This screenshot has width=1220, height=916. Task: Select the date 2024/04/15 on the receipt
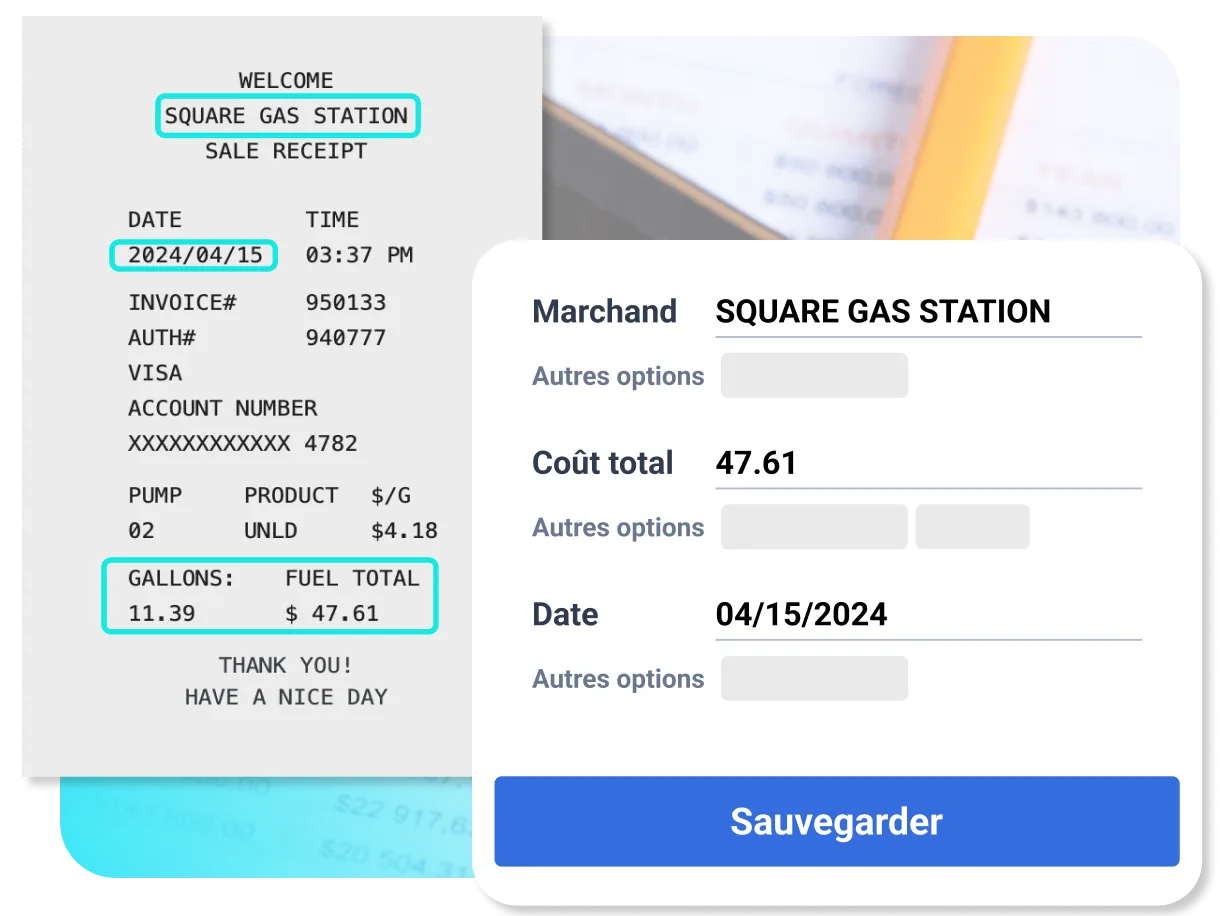194,255
